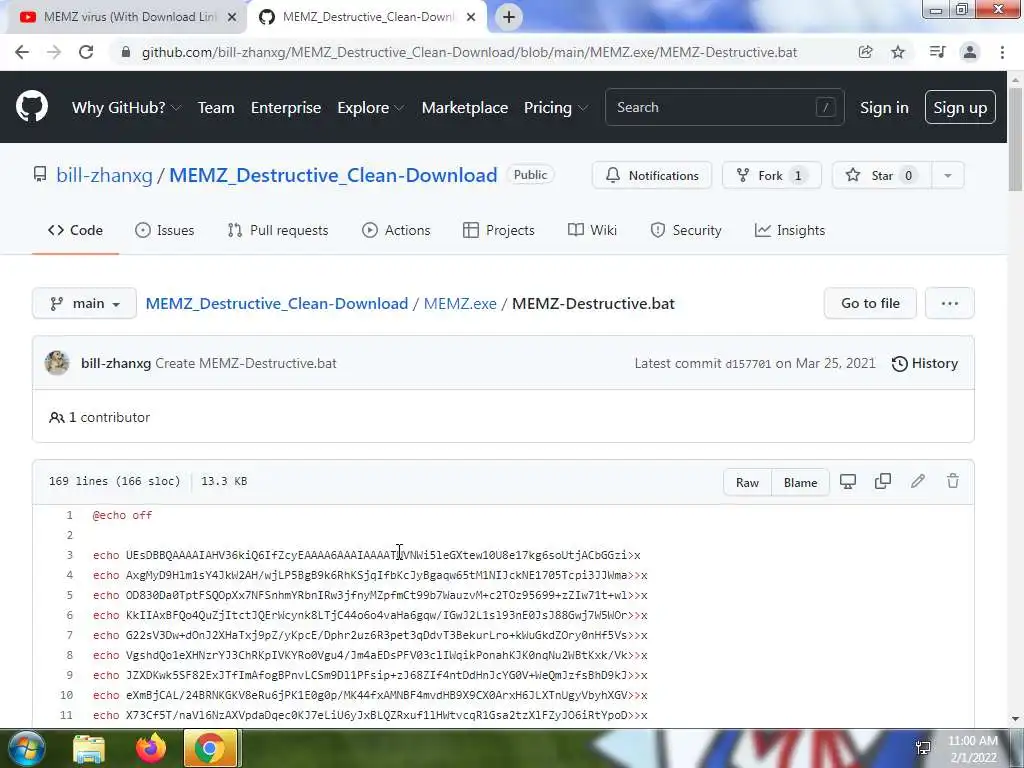
Task: Click the Fork button
Action: point(771,175)
